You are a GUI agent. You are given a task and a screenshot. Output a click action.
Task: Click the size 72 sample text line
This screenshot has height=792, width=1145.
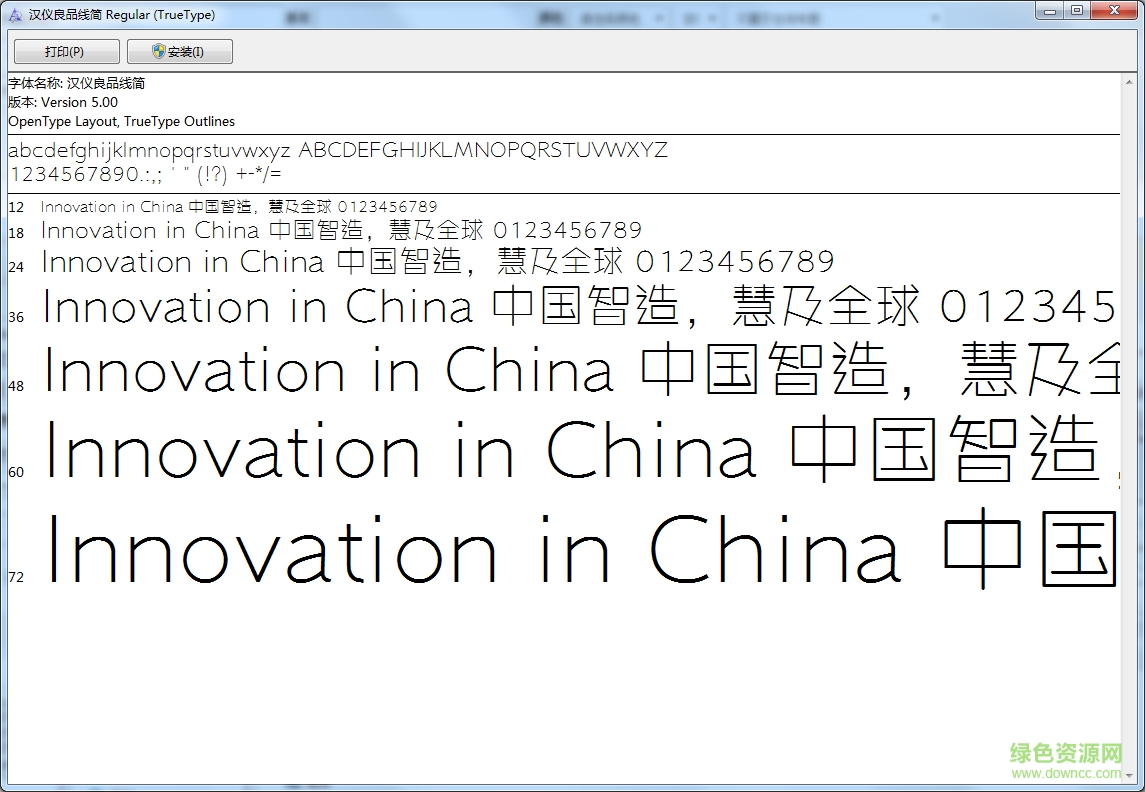(x=582, y=550)
